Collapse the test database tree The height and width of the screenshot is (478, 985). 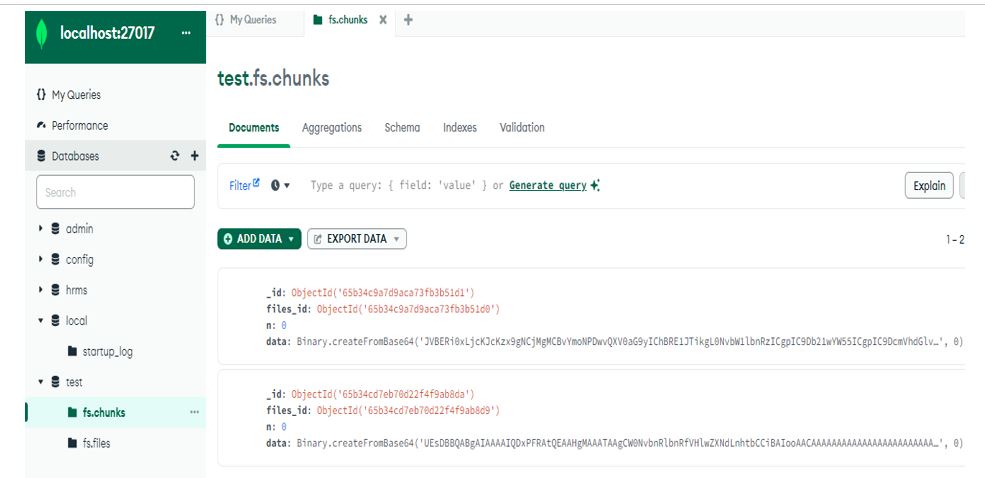(x=41, y=382)
